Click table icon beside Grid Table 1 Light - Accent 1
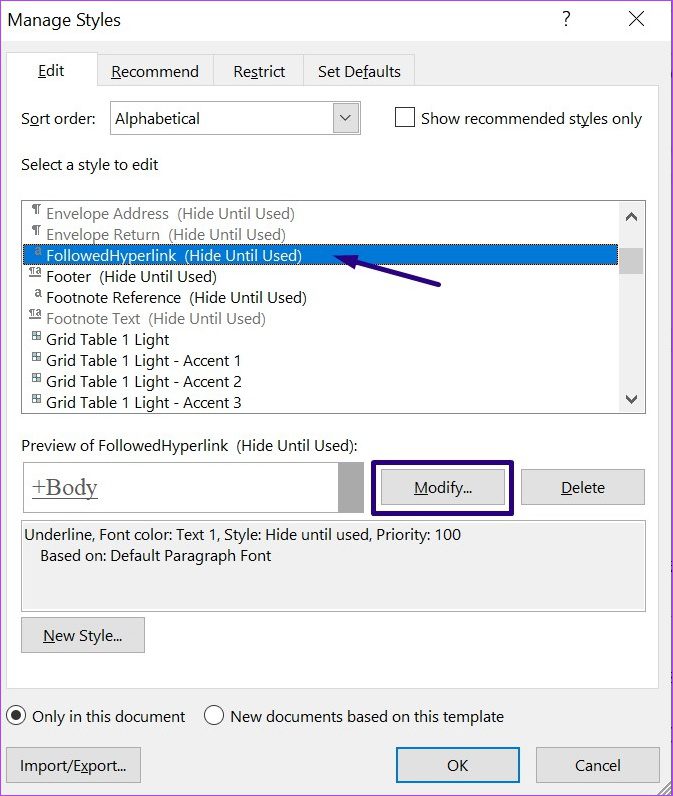 click(x=37, y=359)
